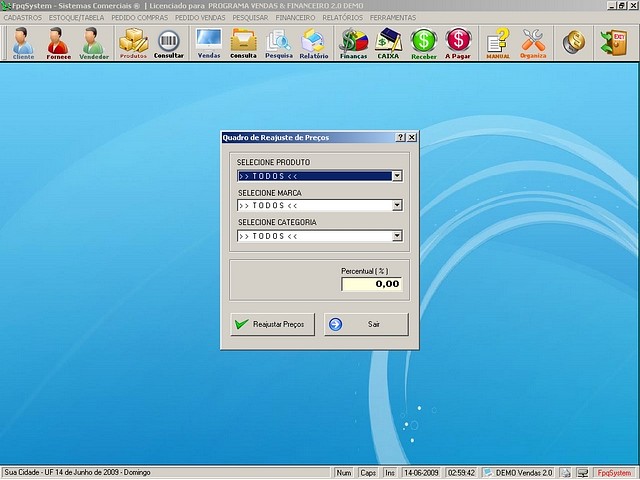The width and height of the screenshot is (640, 480).
Task: Click the Consultar barcode icon
Action: pyautogui.click(x=169, y=43)
